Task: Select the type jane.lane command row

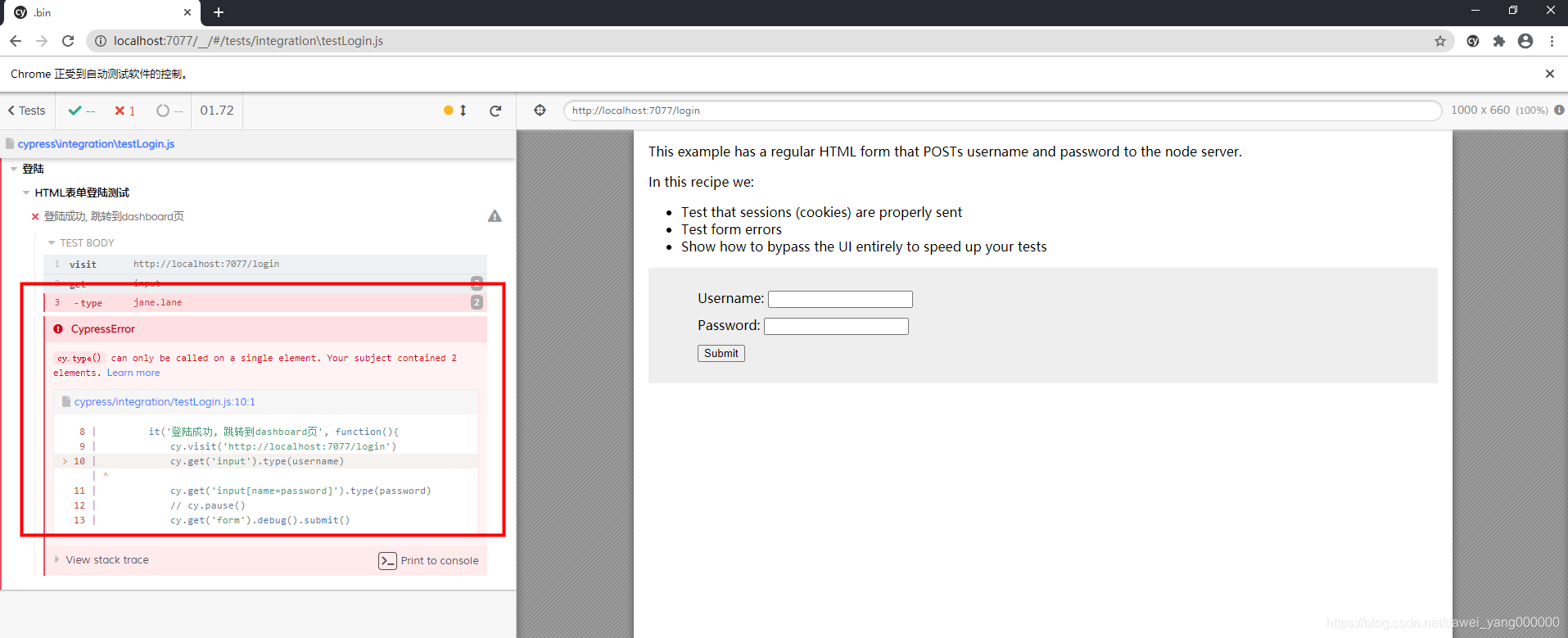Action: [x=265, y=302]
